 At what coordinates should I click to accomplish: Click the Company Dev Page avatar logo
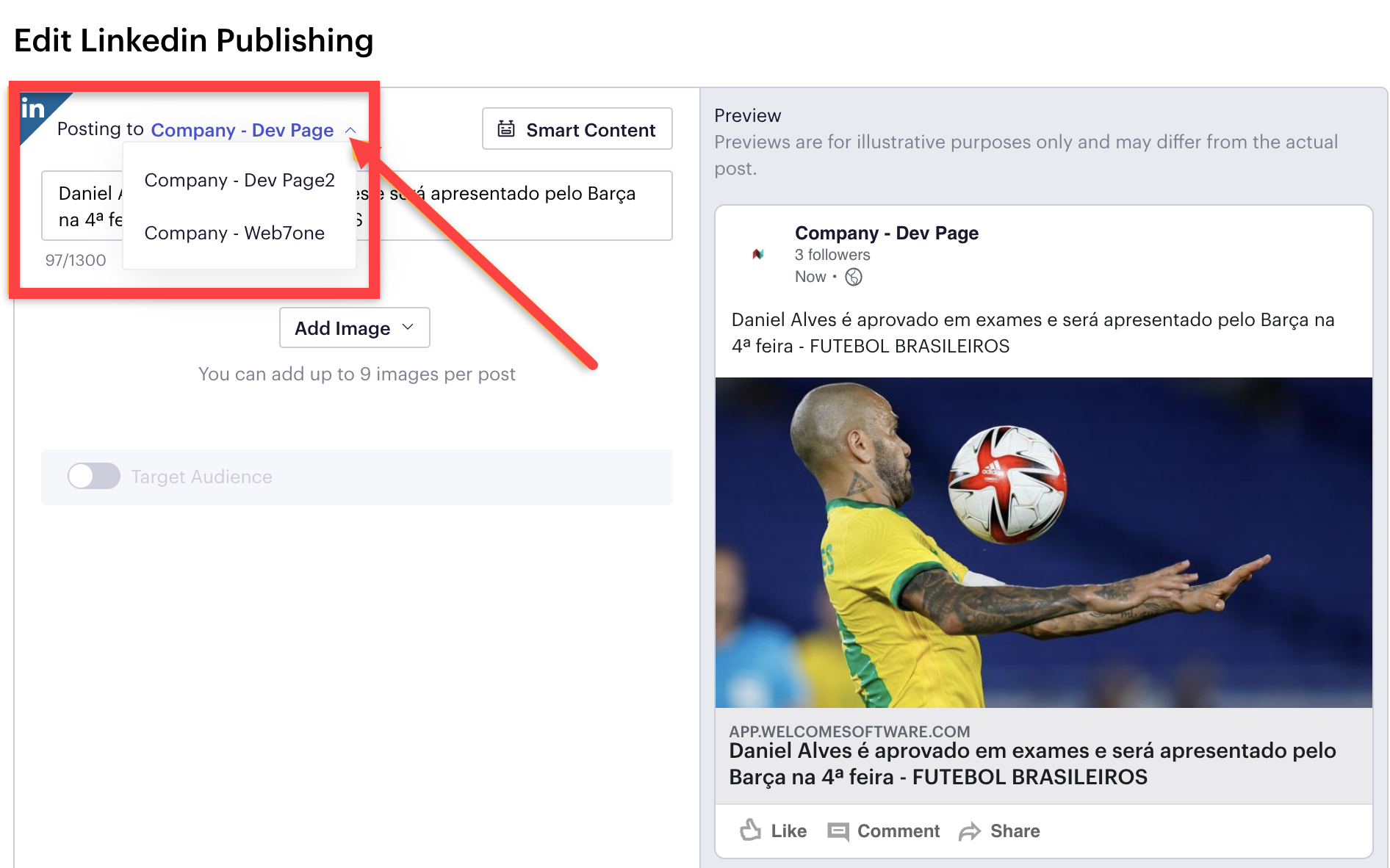[x=758, y=254]
